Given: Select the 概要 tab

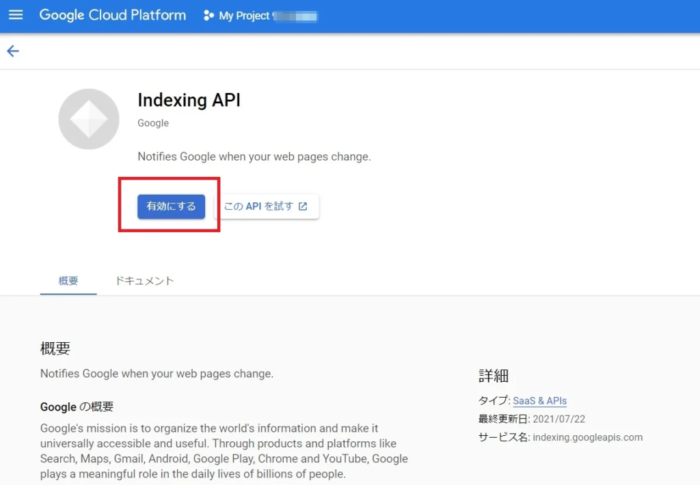Looking at the screenshot, I should pyautogui.click(x=68, y=280).
